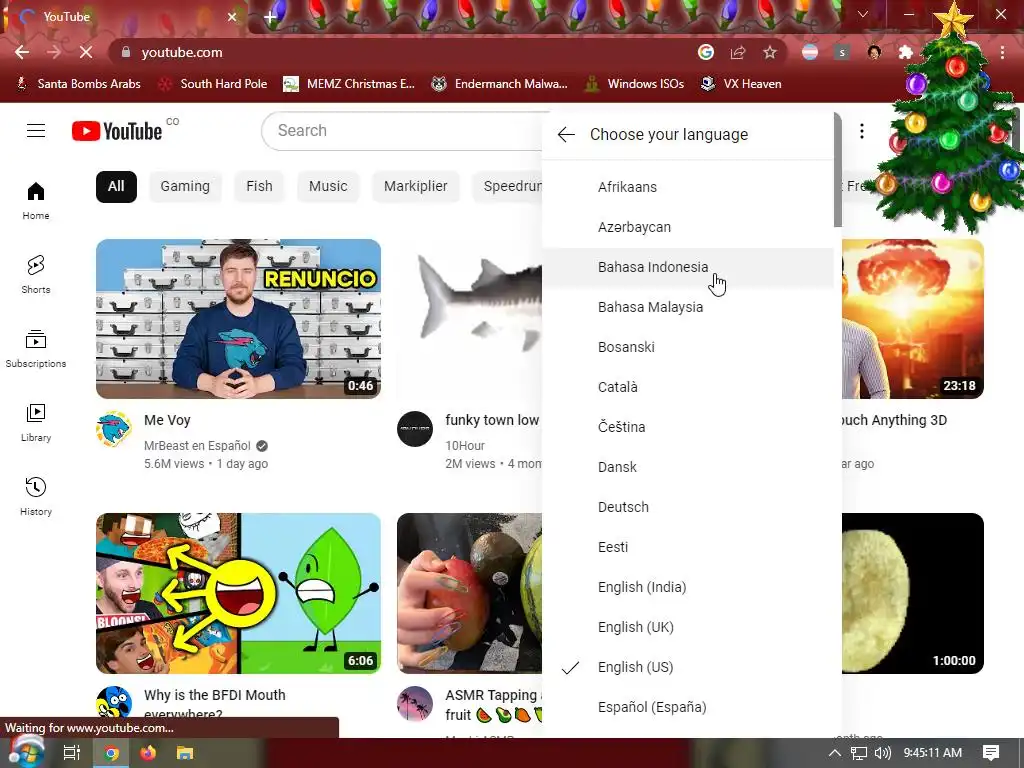Choose Čeština from the language list

click(x=688, y=427)
